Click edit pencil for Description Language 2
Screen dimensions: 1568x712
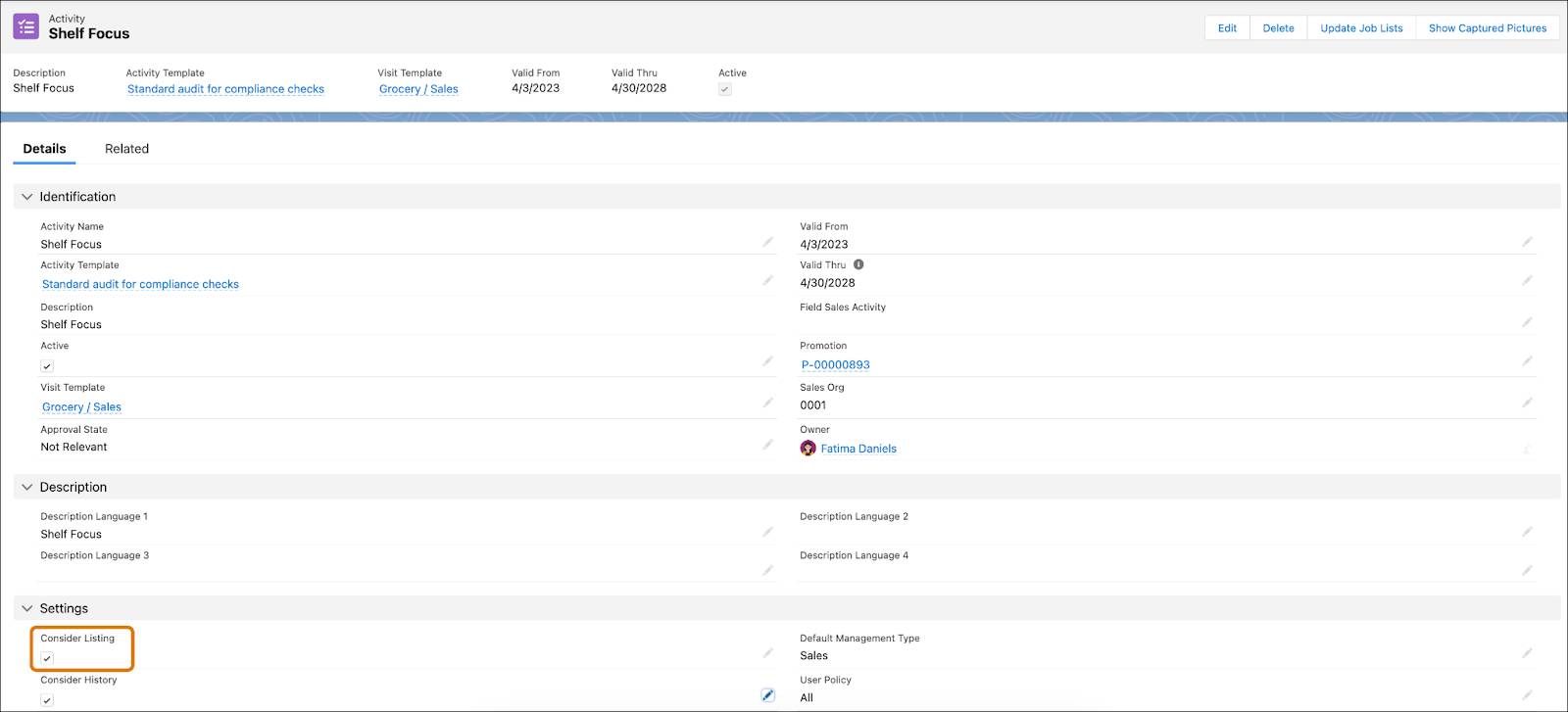pyautogui.click(x=1527, y=532)
